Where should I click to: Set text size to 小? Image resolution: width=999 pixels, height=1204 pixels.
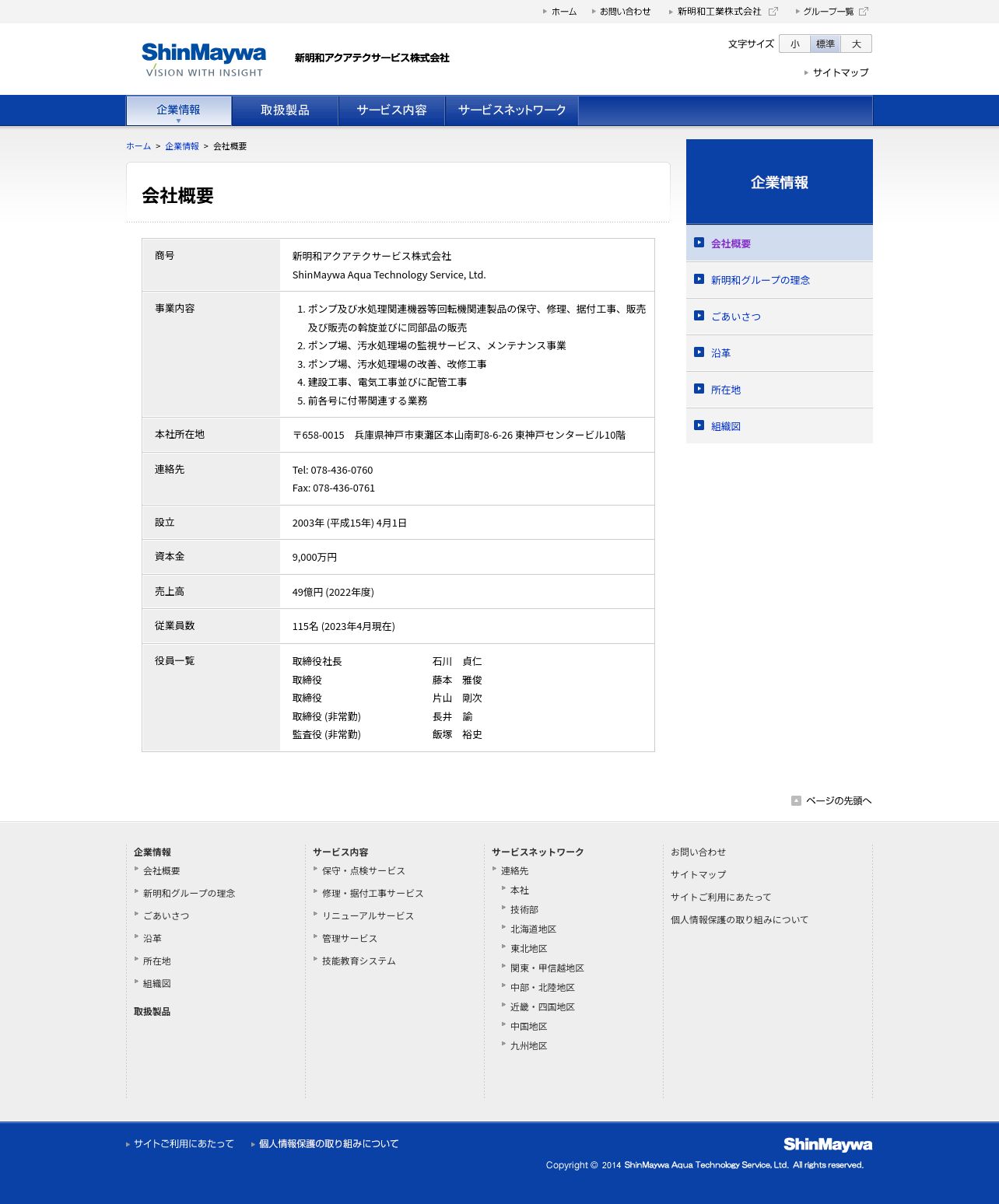click(794, 44)
